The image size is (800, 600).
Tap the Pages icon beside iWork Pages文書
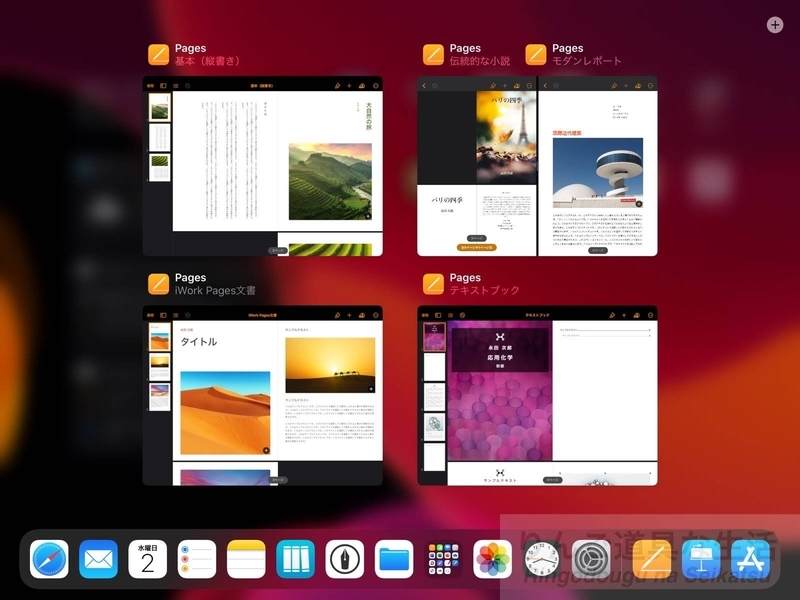[159, 284]
